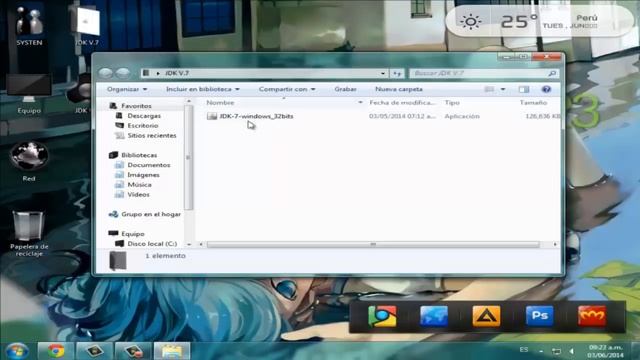The height and width of the screenshot is (360, 640).
Task: Click the network icon in system tray
Action: 556,351
